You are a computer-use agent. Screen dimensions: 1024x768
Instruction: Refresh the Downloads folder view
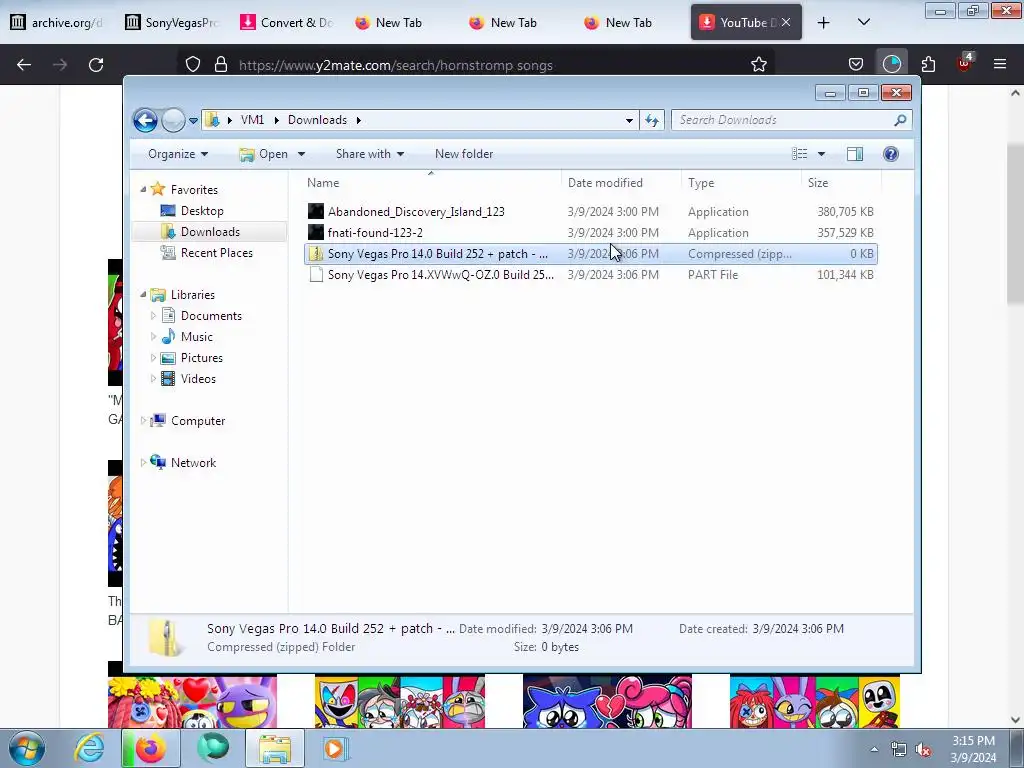(652, 120)
